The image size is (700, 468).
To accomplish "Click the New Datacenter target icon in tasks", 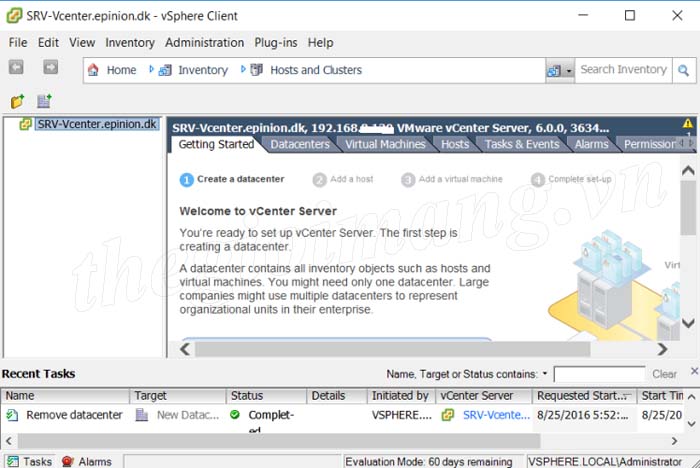I will click(x=142, y=415).
